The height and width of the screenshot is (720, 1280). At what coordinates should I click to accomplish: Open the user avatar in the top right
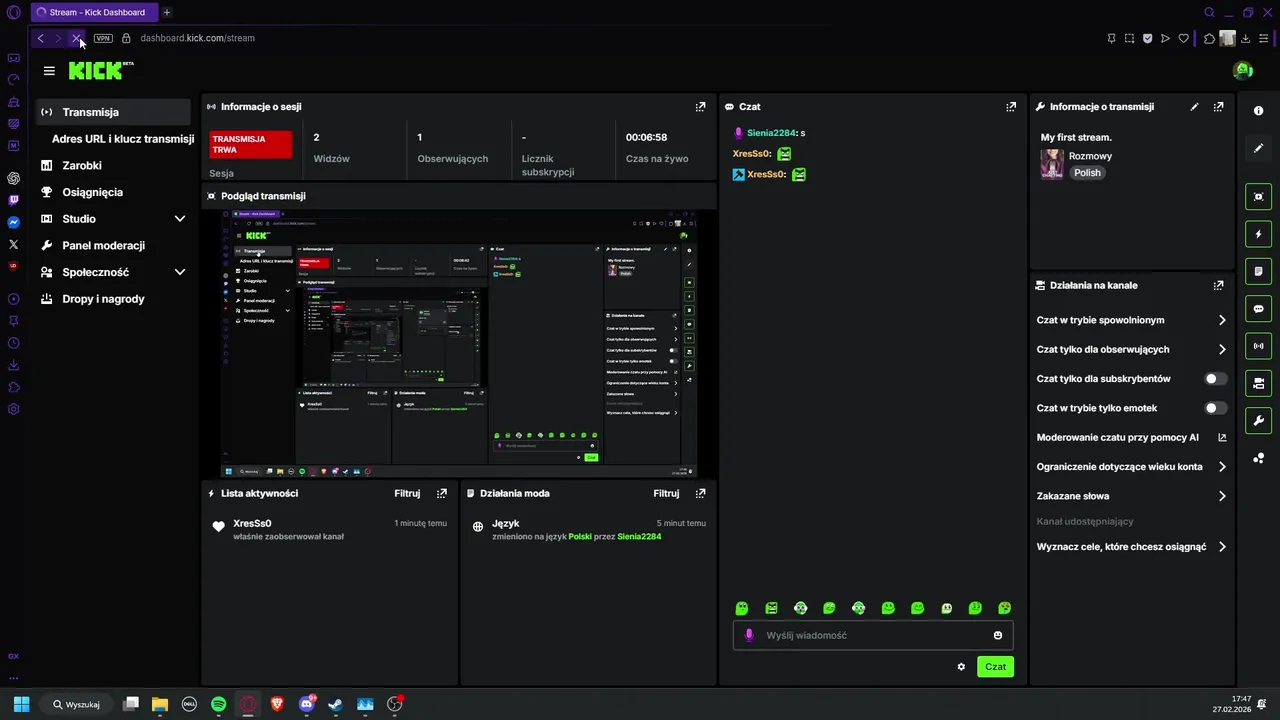pos(1243,71)
